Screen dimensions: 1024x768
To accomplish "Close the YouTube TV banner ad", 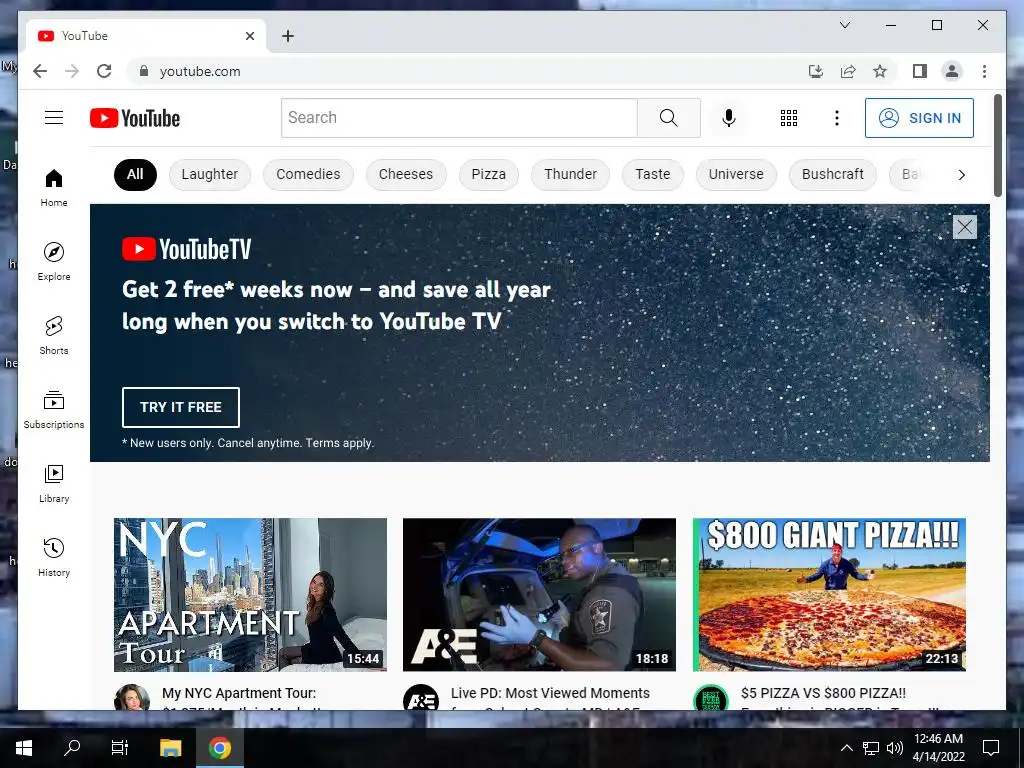I will pyautogui.click(x=965, y=227).
